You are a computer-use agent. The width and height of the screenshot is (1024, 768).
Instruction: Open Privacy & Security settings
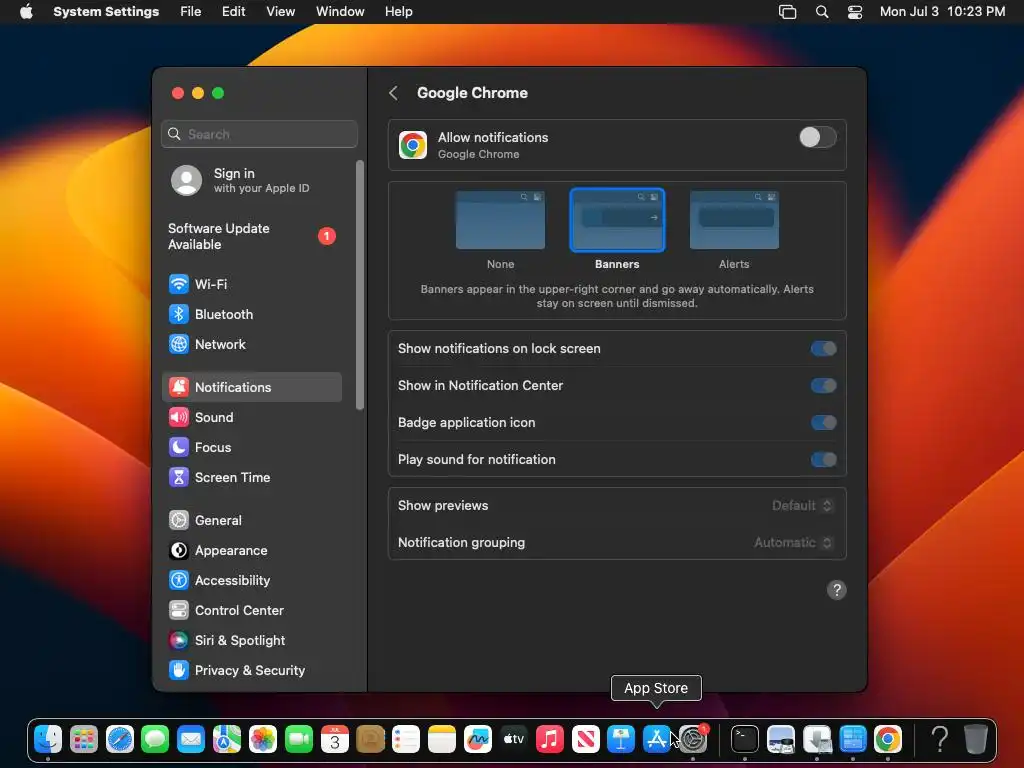[251, 671]
